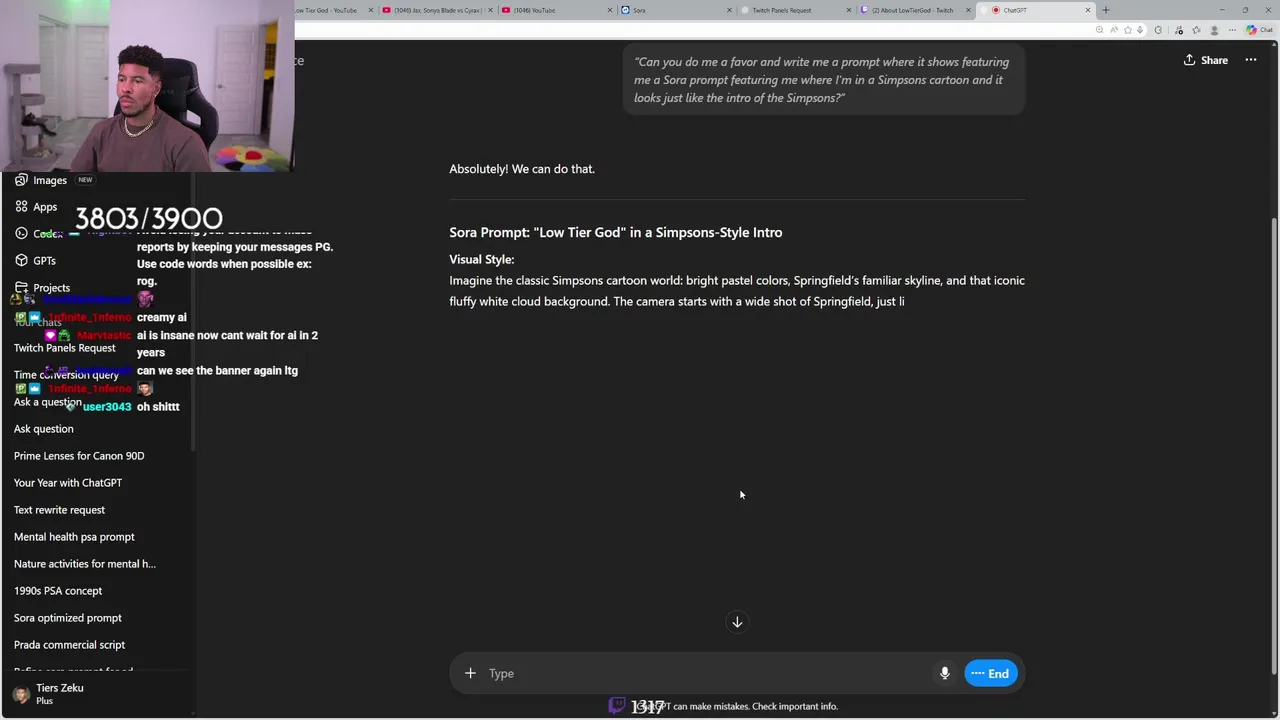Switch to Jax, Sonya Blade vs Cyrax tab
Viewport: 1280px width, 720px height.
click(x=438, y=10)
